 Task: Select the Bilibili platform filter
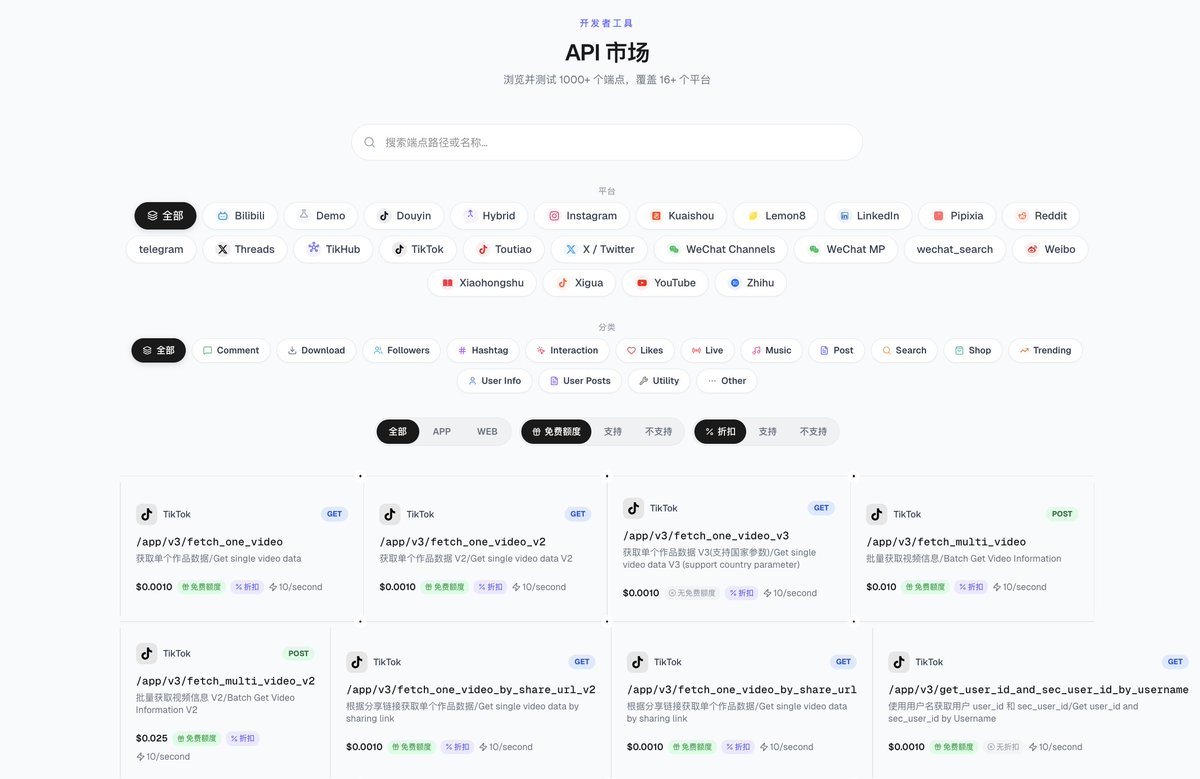click(x=240, y=215)
